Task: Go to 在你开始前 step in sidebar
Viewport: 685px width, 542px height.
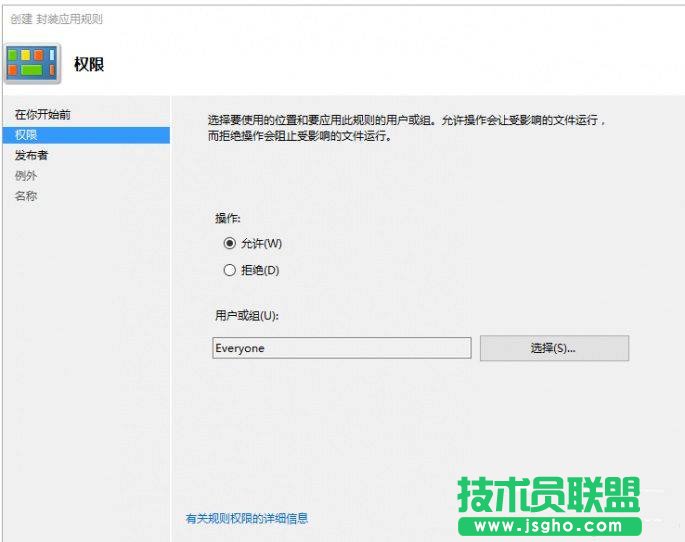Action: click(42, 115)
